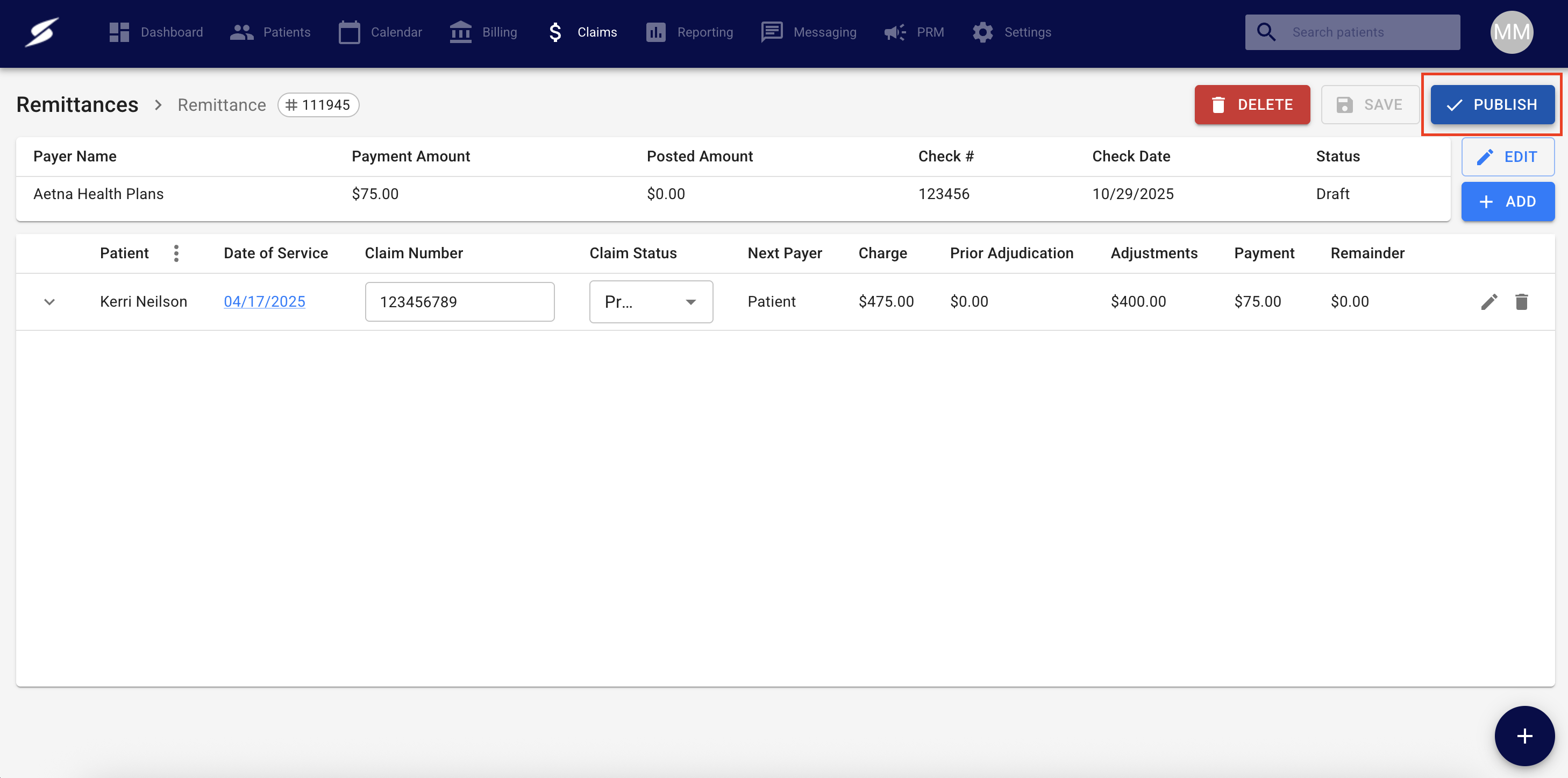The image size is (1568, 778).
Task: Click the trash icon in Kerri Neilson's row
Action: click(1521, 302)
